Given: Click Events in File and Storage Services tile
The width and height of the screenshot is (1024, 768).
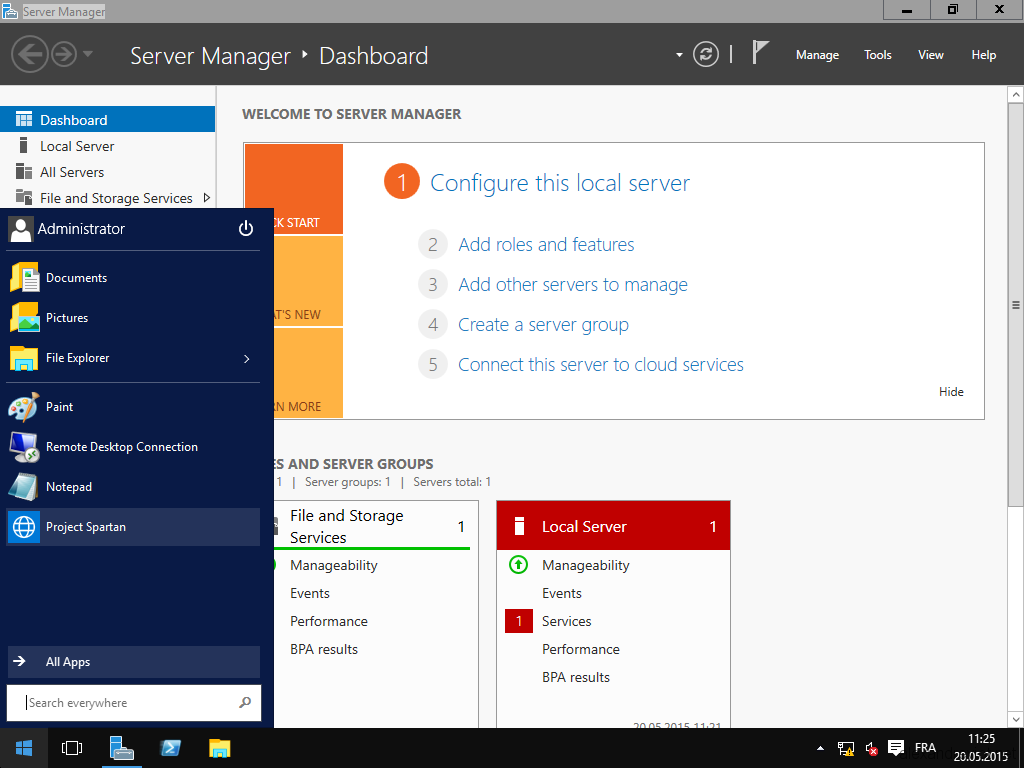Looking at the screenshot, I should click(310, 593).
